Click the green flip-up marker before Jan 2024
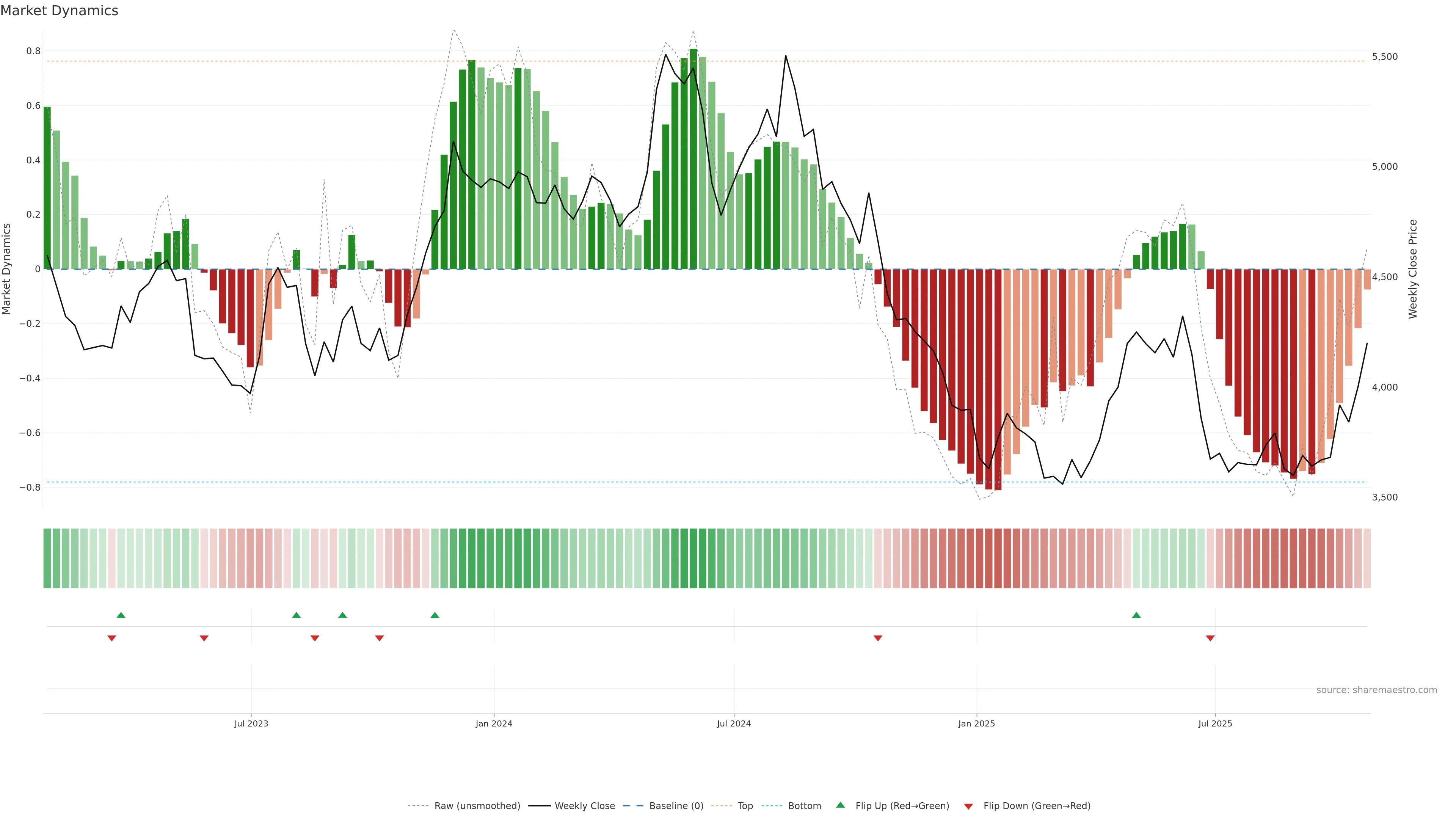The image size is (1456, 819). pos(435,615)
